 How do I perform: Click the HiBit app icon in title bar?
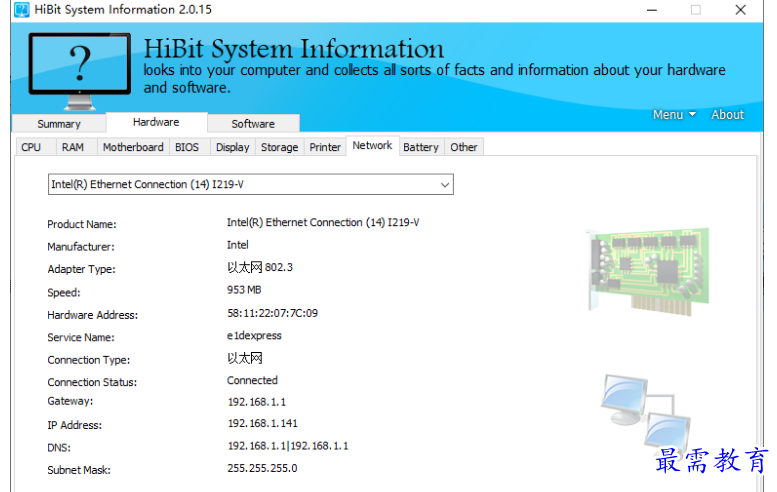pos(21,10)
